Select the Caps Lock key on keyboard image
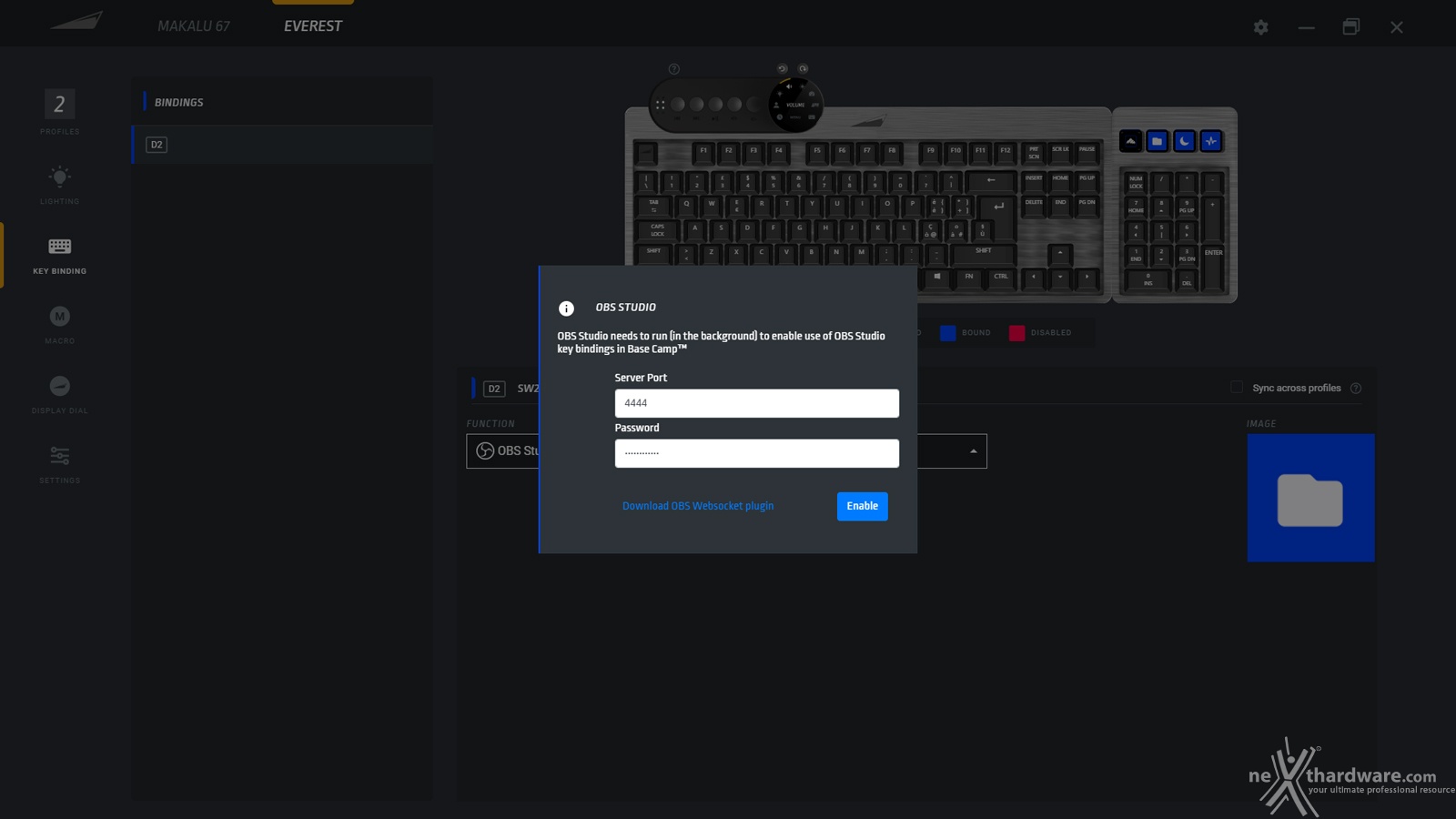The image size is (1456, 819). click(x=657, y=230)
